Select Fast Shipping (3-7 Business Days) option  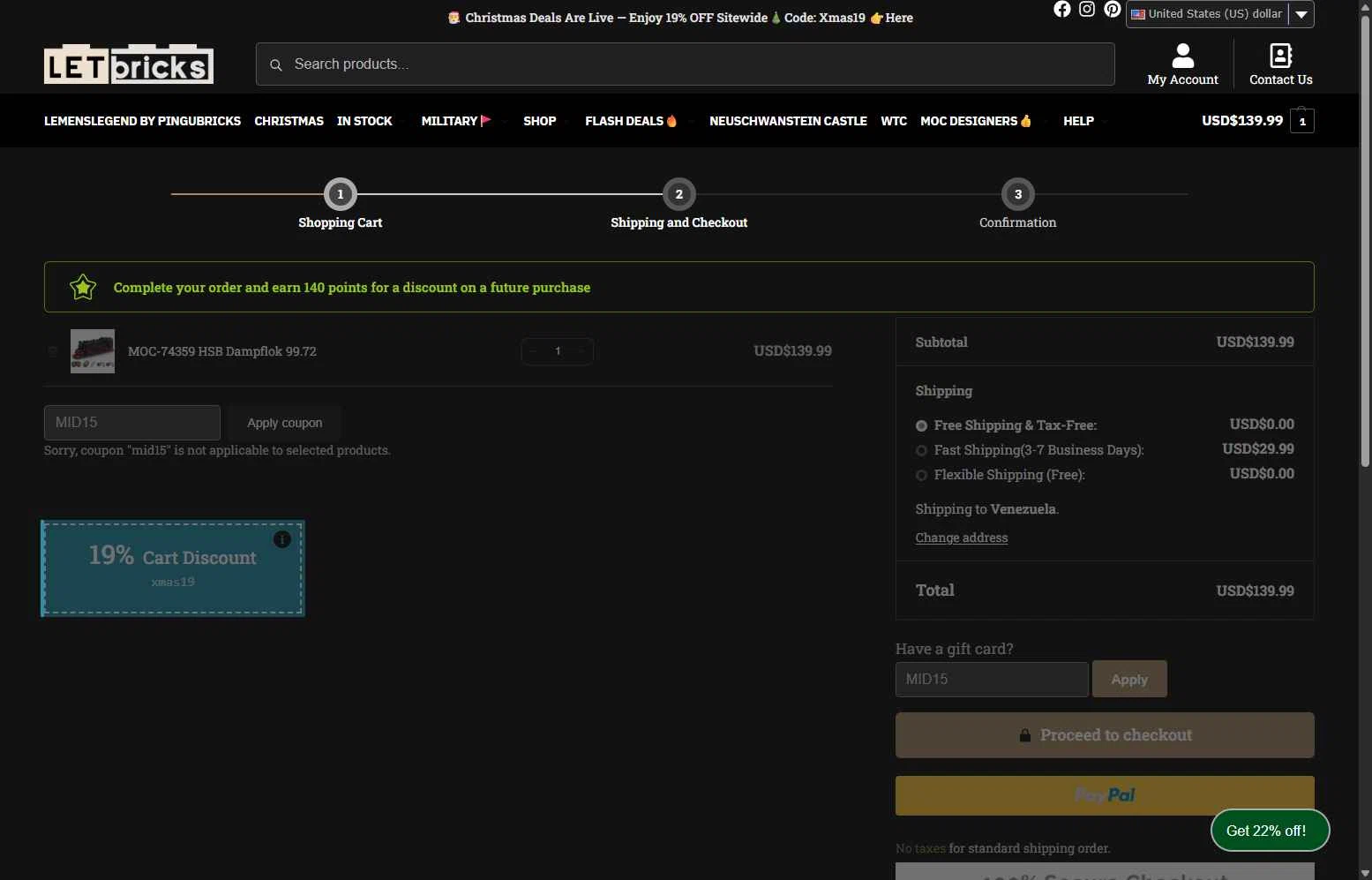coord(921,450)
